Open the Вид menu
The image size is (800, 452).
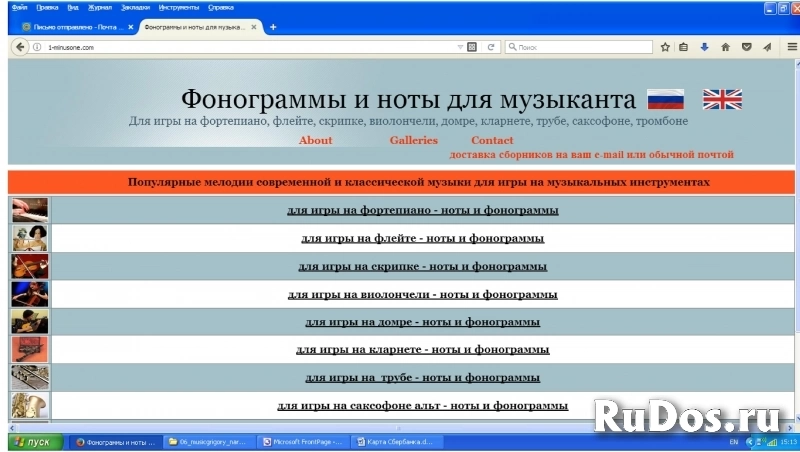pyautogui.click(x=73, y=8)
